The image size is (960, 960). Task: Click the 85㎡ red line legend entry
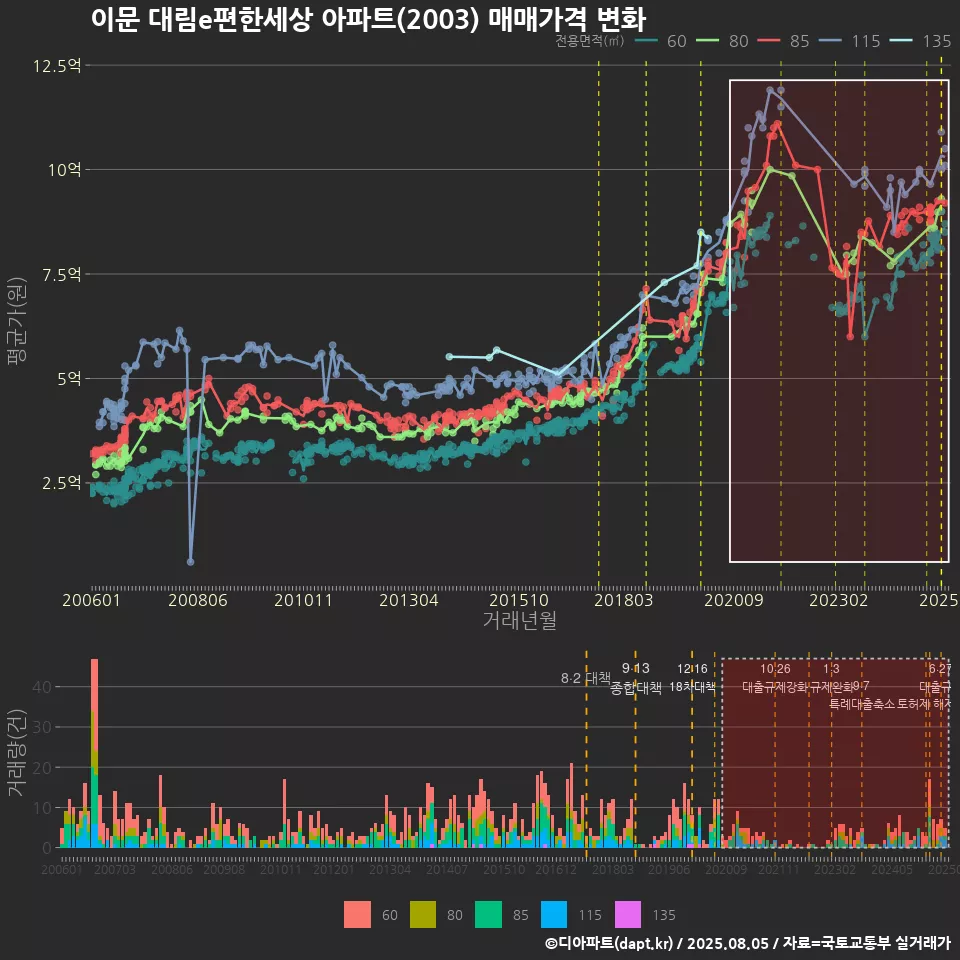[x=784, y=41]
